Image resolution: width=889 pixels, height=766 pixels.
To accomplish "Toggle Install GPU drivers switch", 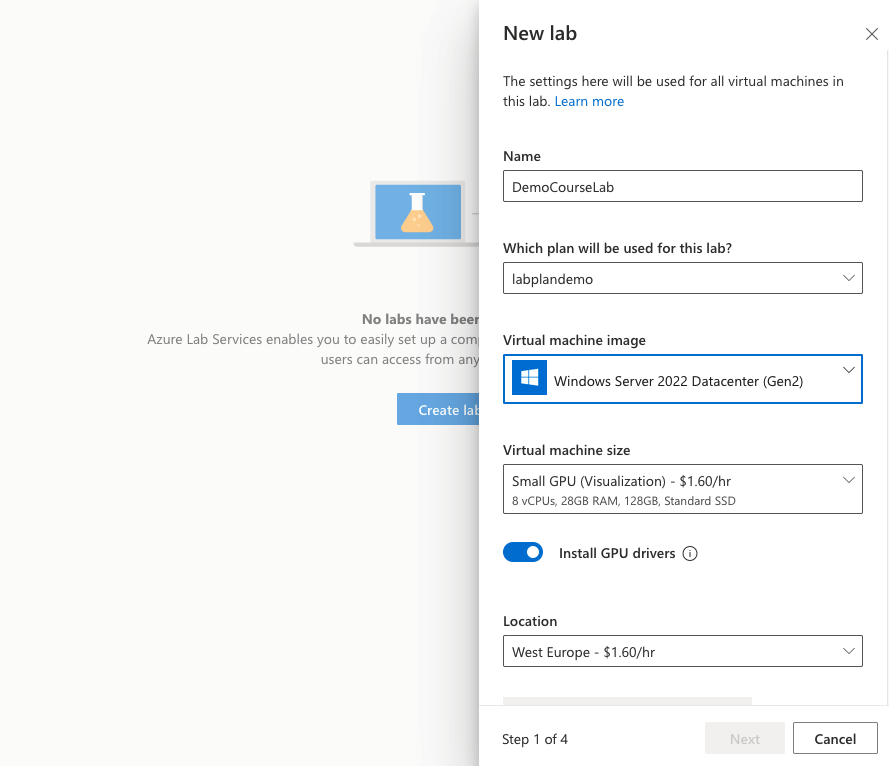I will [x=523, y=552].
